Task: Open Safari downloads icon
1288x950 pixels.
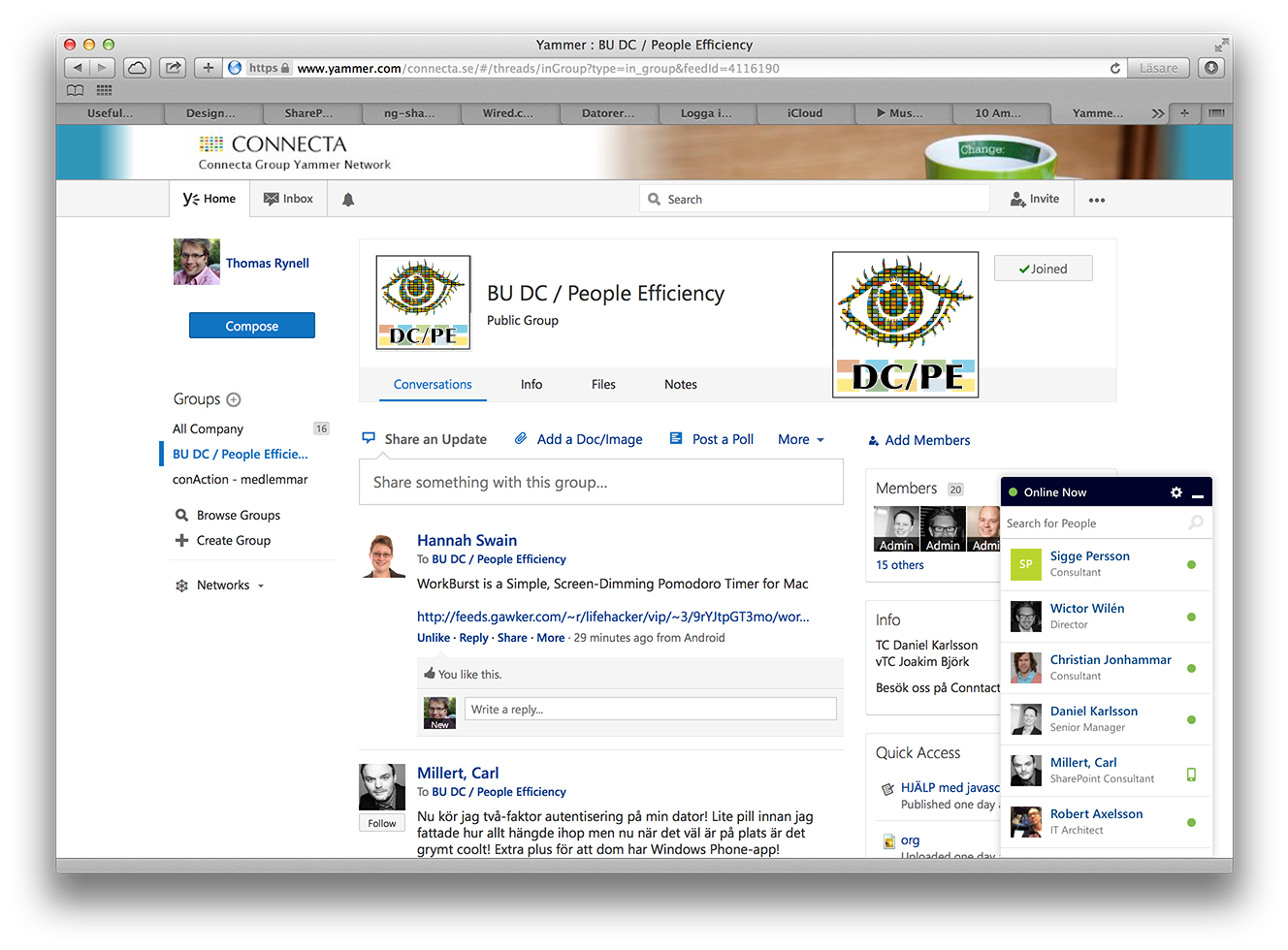Action: point(1210,68)
